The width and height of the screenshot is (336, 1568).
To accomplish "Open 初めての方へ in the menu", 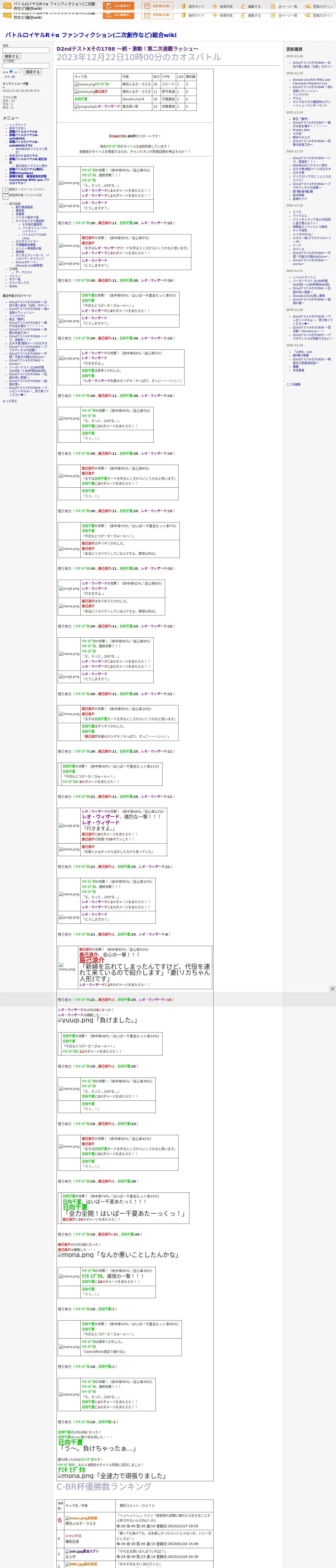I will tap(18, 128).
